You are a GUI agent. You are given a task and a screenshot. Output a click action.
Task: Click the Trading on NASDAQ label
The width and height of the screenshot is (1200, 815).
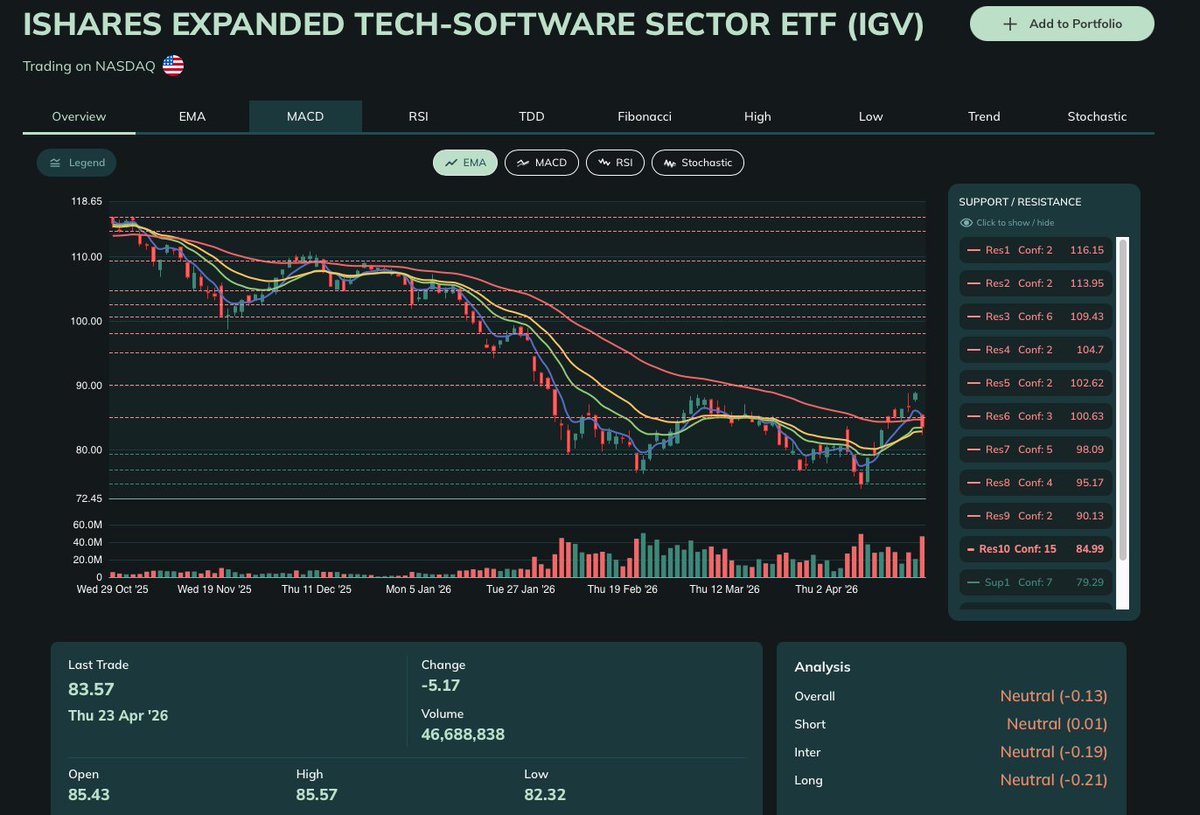[x=89, y=66]
